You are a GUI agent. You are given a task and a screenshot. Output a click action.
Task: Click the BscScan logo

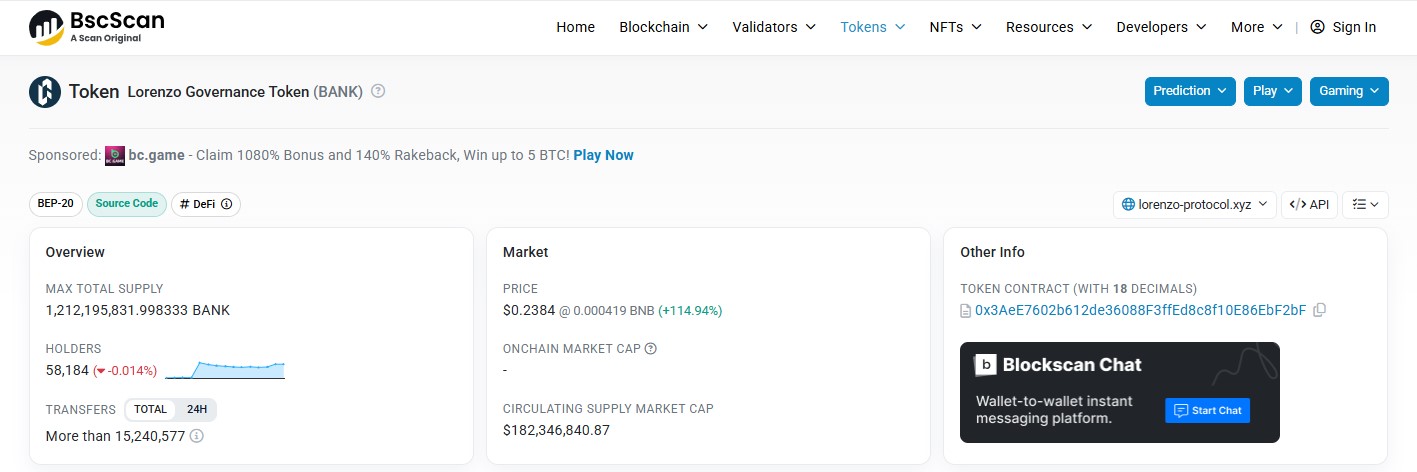[x=96, y=27]
